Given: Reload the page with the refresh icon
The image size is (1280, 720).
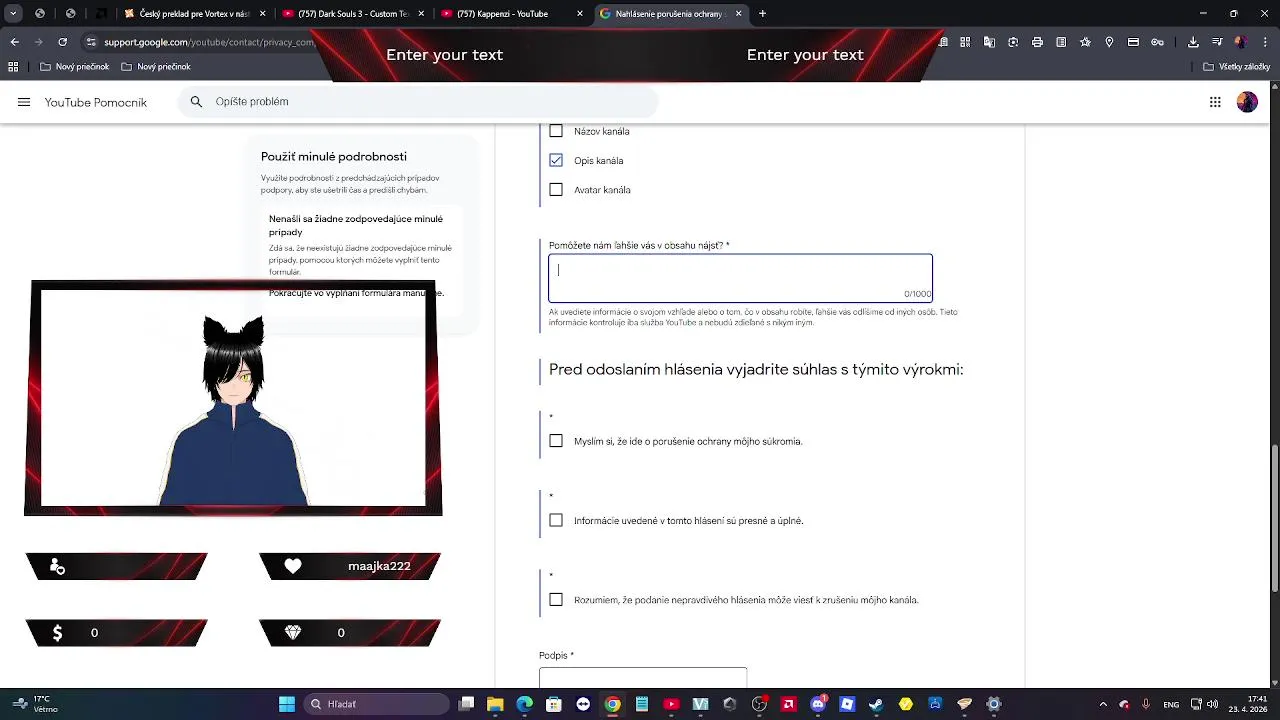Looking at the screenshot, I should click(x=62, y=42).
